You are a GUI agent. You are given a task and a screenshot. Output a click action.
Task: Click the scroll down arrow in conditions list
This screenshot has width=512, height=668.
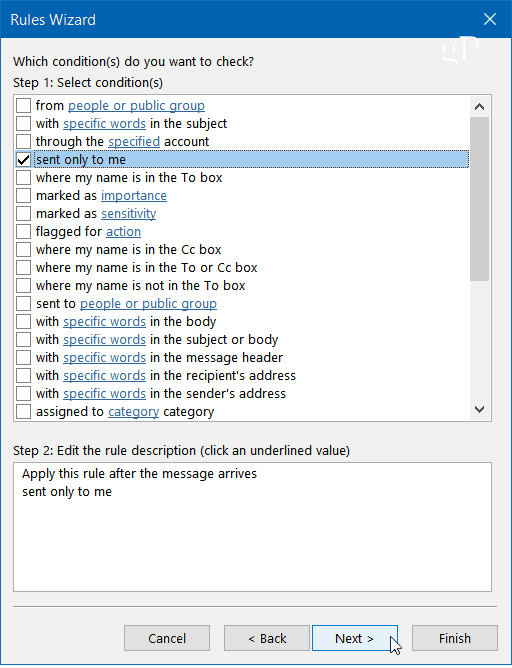click(x=479, y=409)
